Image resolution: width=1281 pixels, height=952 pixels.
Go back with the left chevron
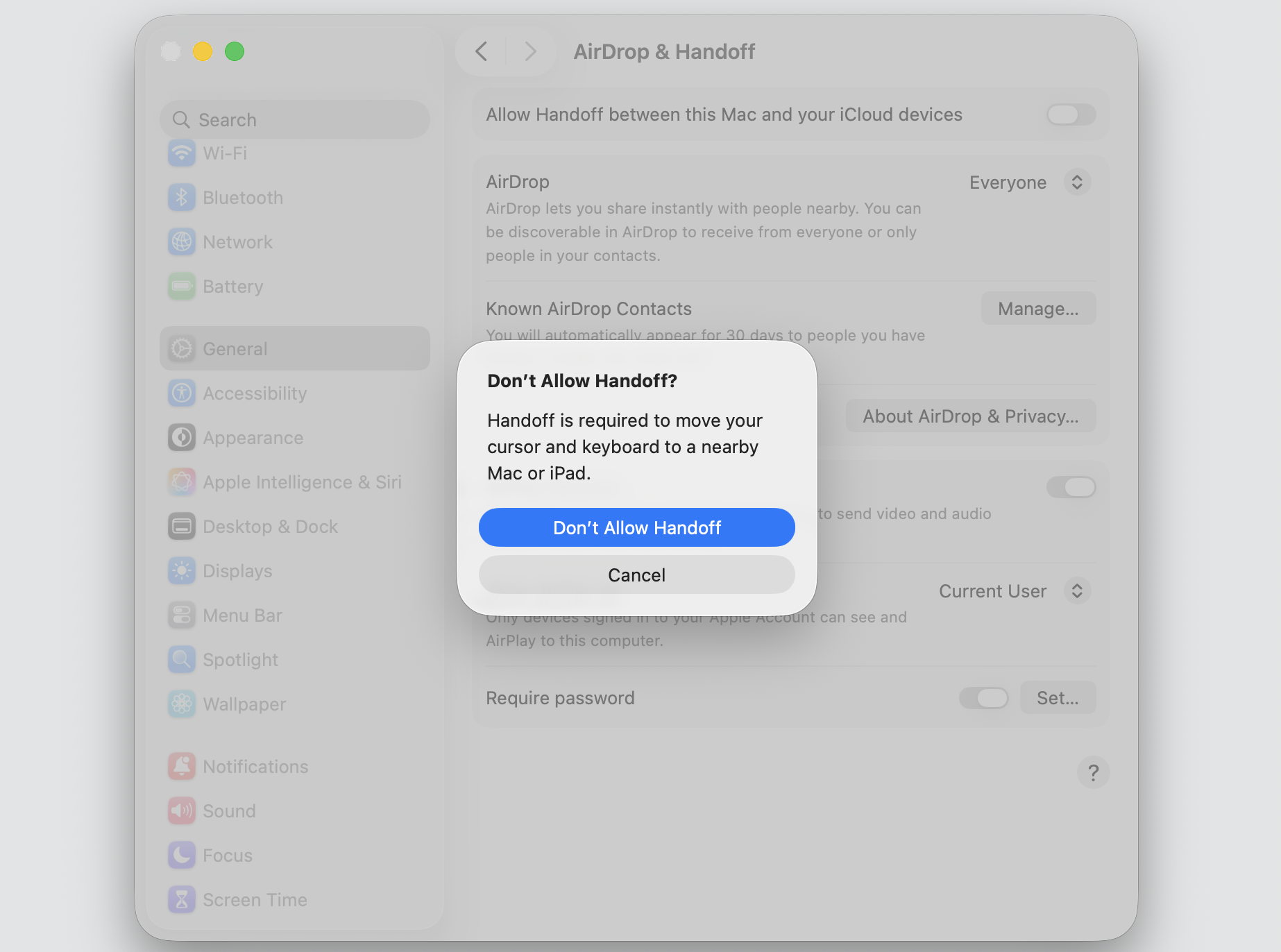click(x=482, y=51)
